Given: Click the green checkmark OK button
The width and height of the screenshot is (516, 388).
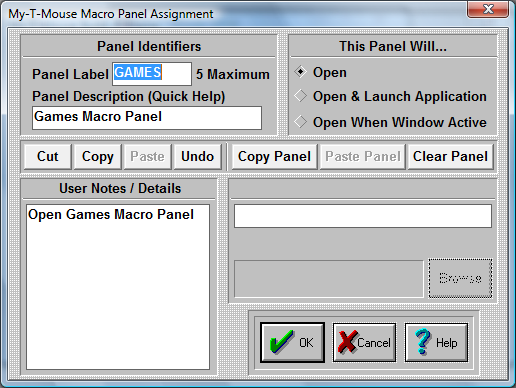Looking at the screenshot, I should (x=292, y=342).
